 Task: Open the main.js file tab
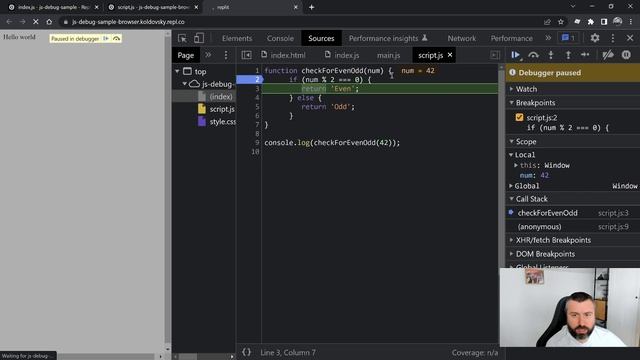coord(388,55)
